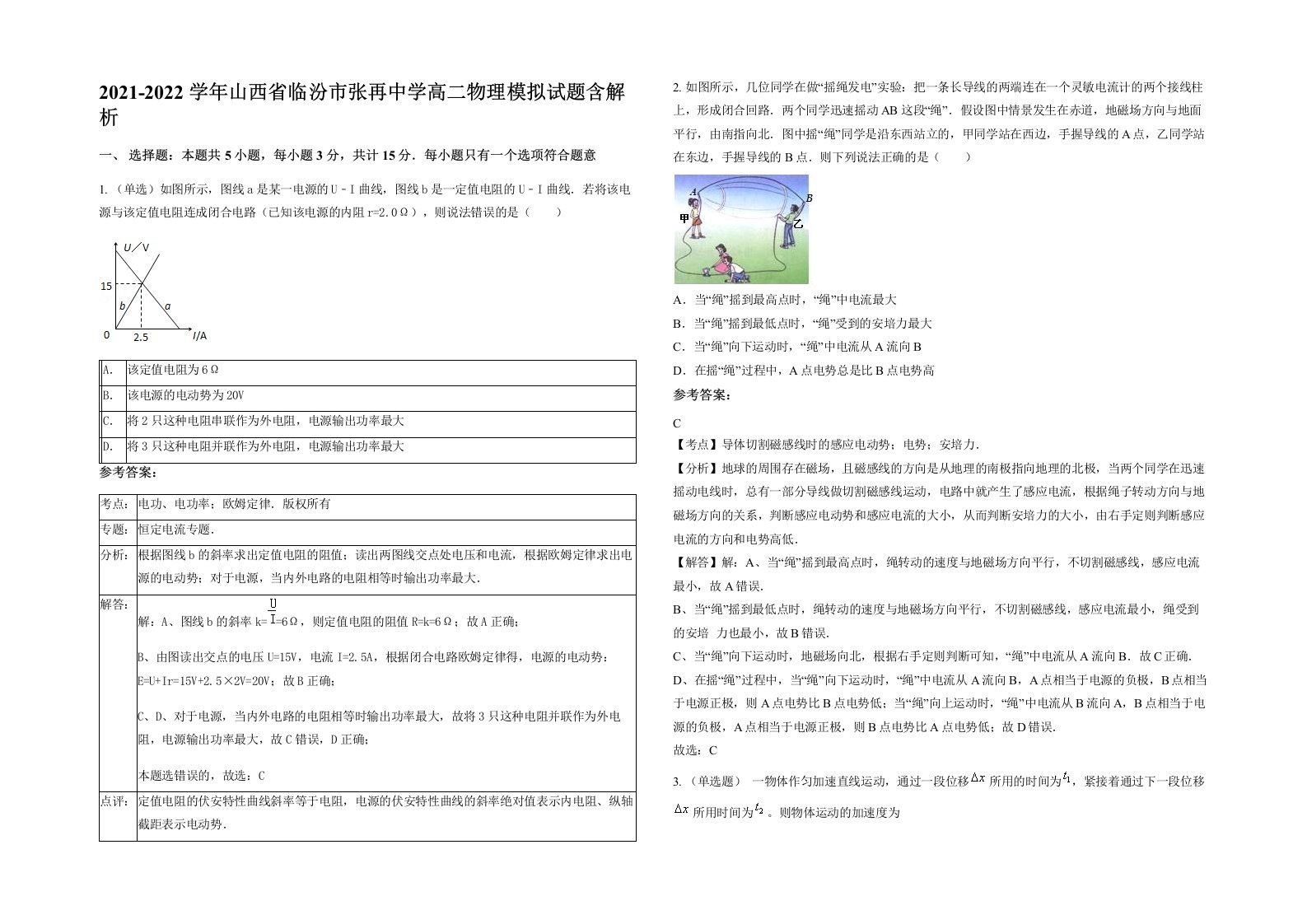The height and width of the screenshot is (924, 1307).
Task: Click the 参考答案 heading under question 1 table
Action: coord(128,473)
